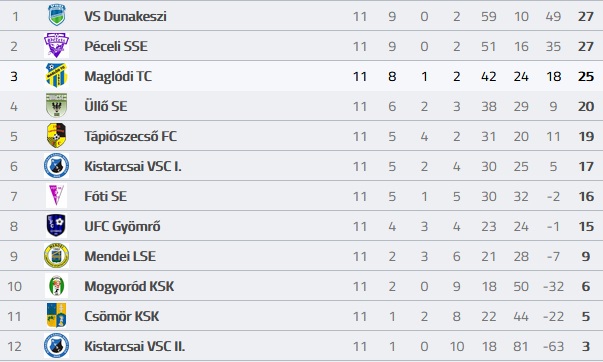Click the Kistarcsai VSC I. round logo
Viewport: 603px width, 362px height.
pos(57,165)
